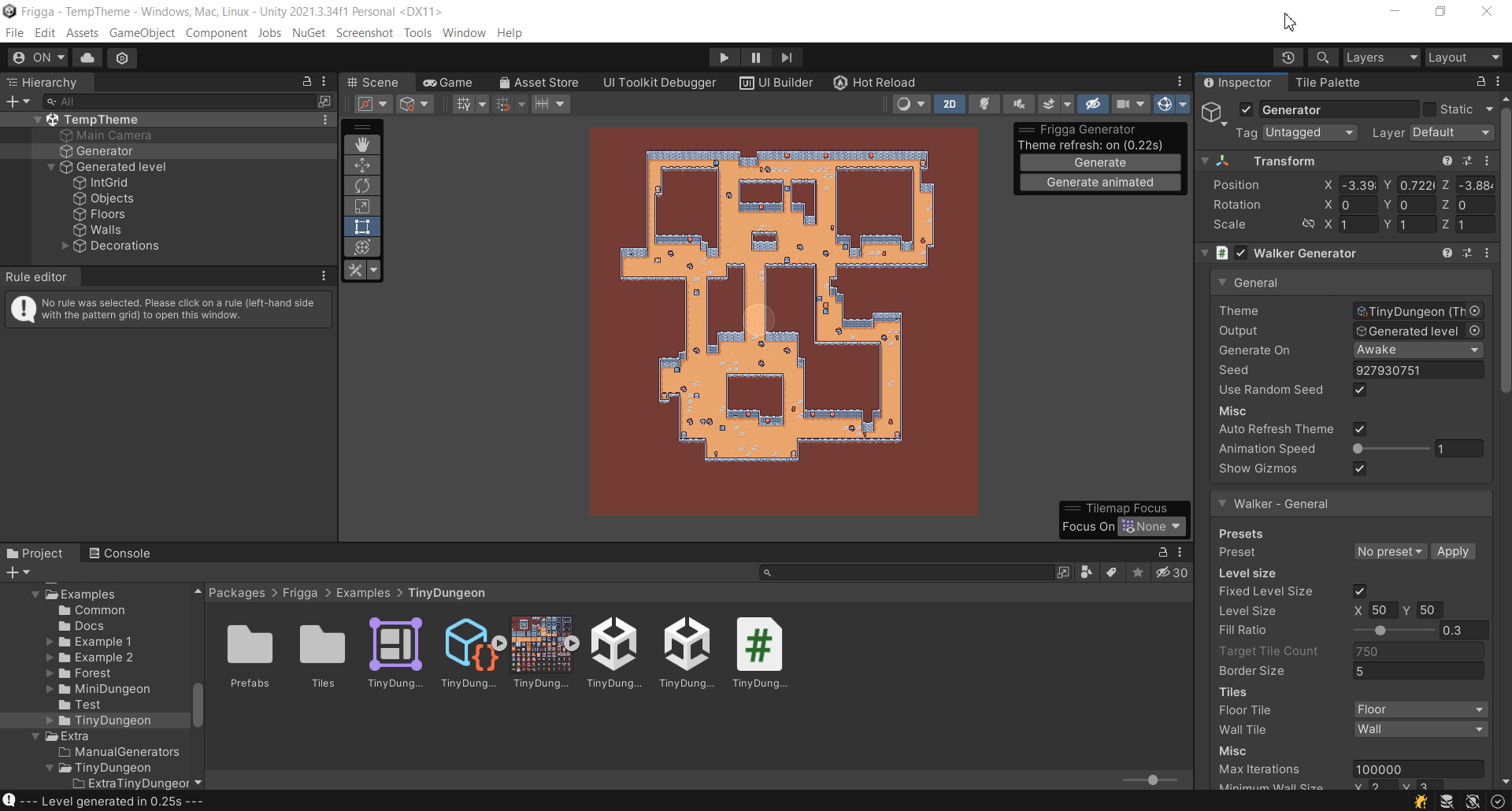The width and height of the screenshot is (1512, 811).
Task: Open the NuGet menu
Action: point(309,33)
